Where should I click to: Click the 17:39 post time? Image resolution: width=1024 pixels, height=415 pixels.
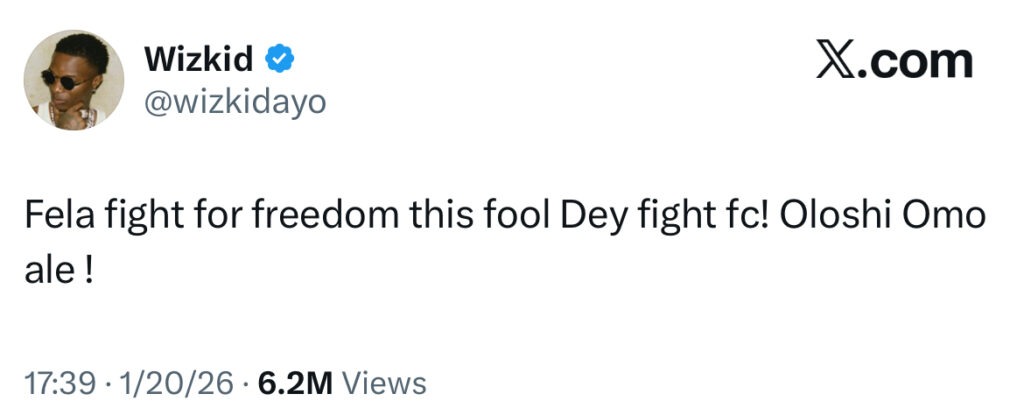coord(59,383)
